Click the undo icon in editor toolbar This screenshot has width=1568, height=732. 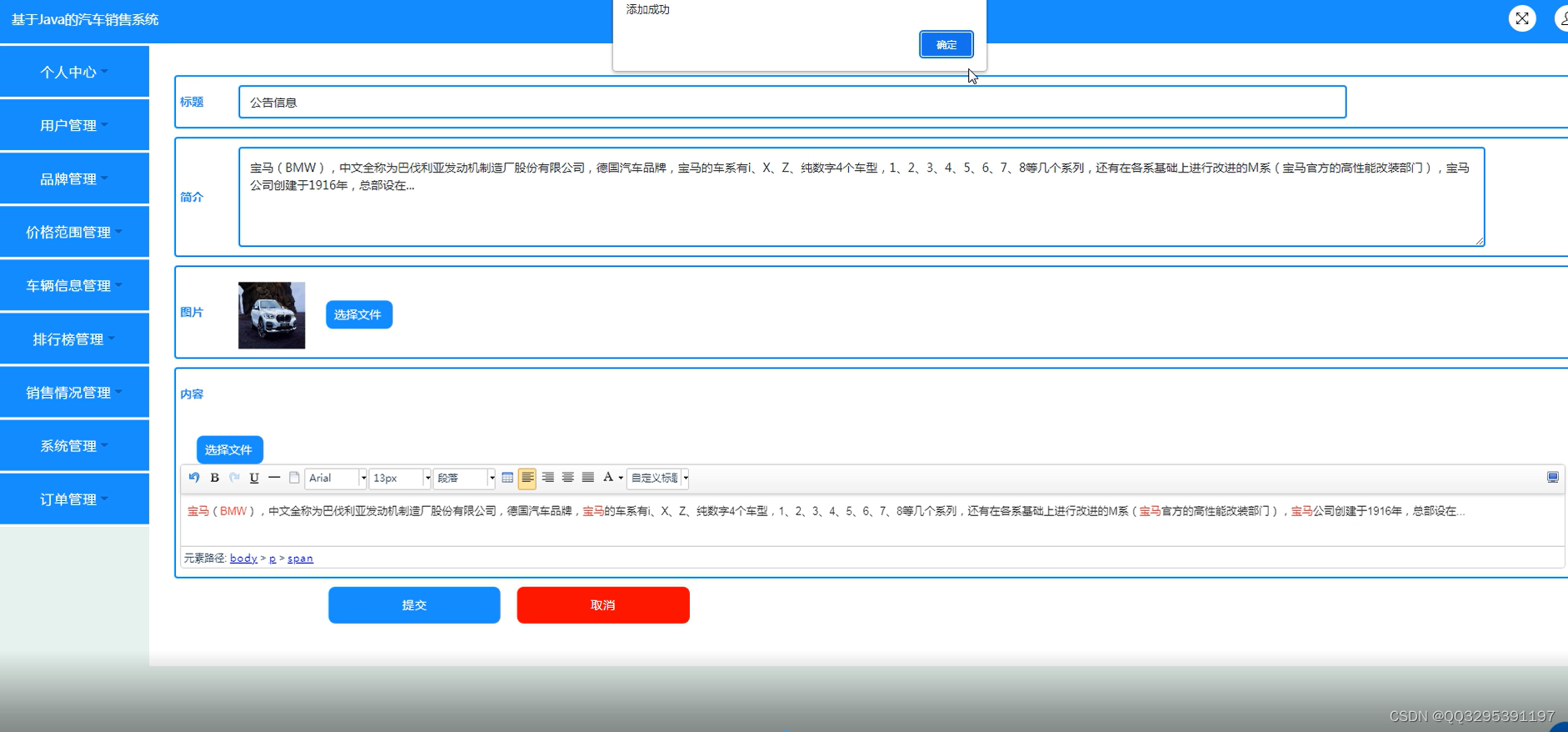[194, 478]
